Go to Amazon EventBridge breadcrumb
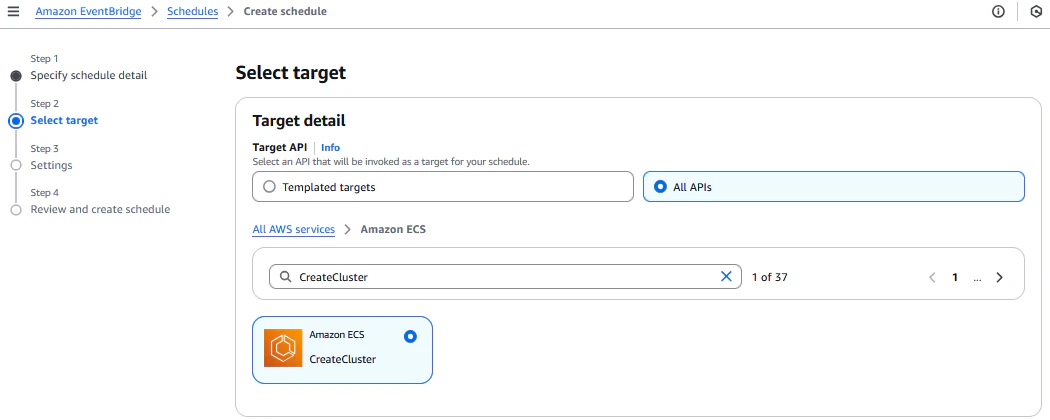1050x420 pixels. pyautogui.click(x=88, y=11)
